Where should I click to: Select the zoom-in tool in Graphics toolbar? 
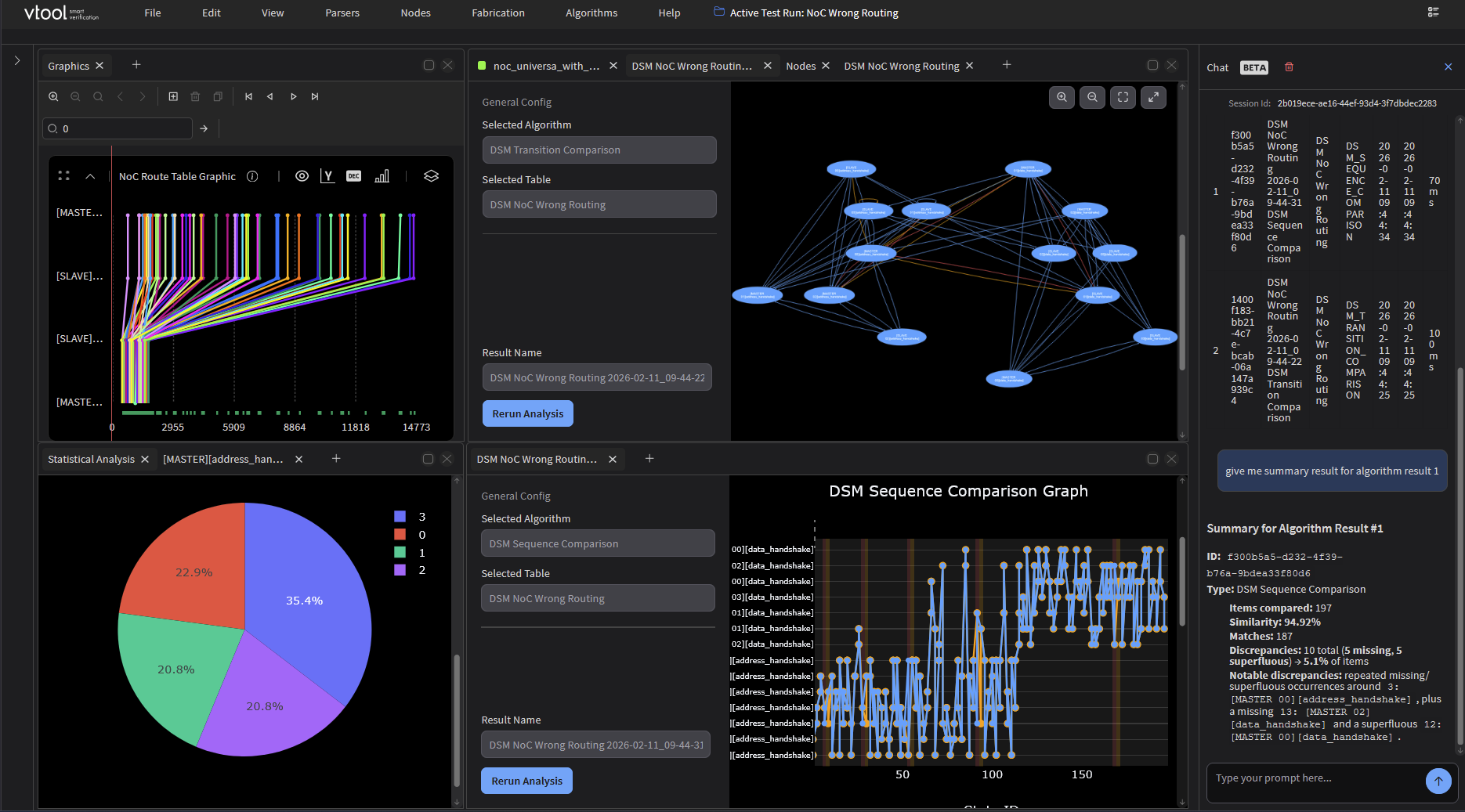point(53,96)
